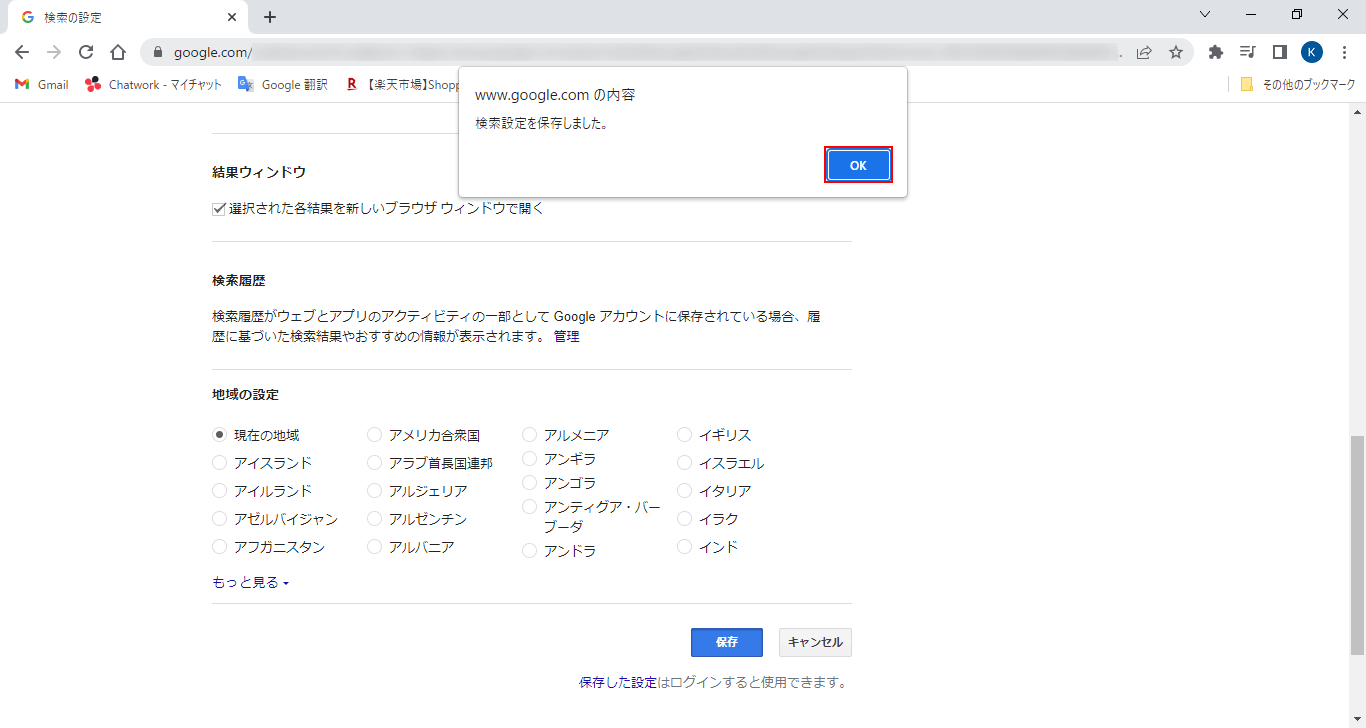Open the その他のブックマーク folder
This screenshot has width=1366, height=728.
coord(1298,85)
